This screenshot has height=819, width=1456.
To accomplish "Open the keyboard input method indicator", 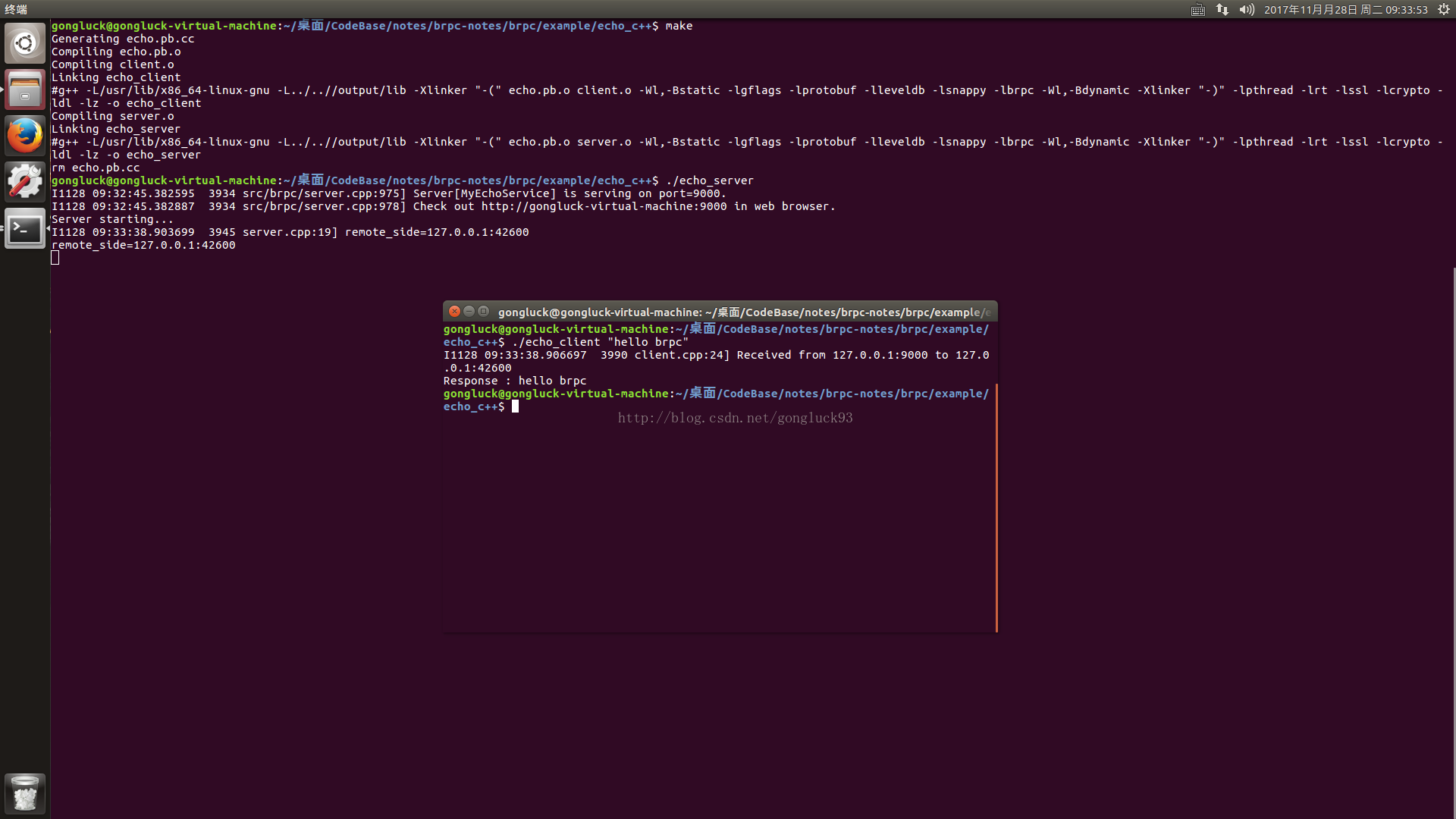I will point(1198,10).
